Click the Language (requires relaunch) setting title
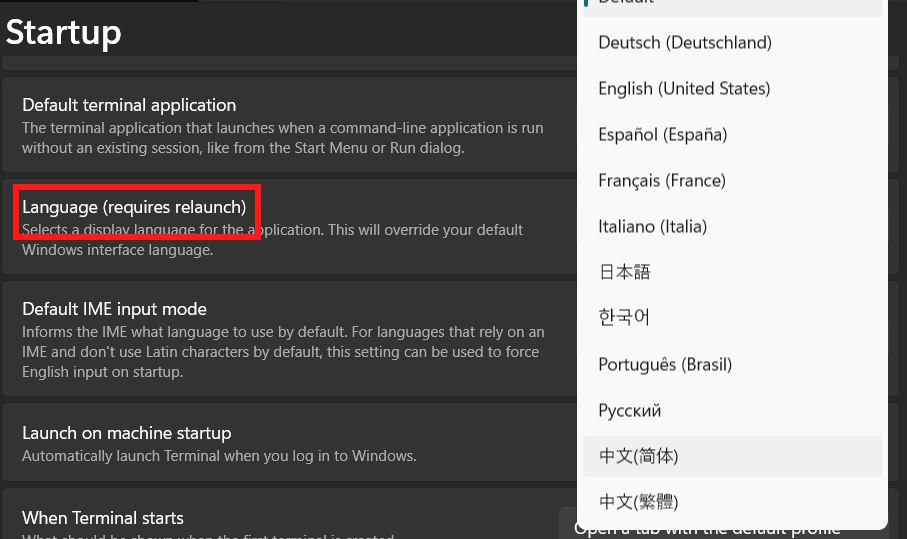Image resolution: width=907 pixels, height=539 pixels. pyautogui.click(x=134, y=207)
